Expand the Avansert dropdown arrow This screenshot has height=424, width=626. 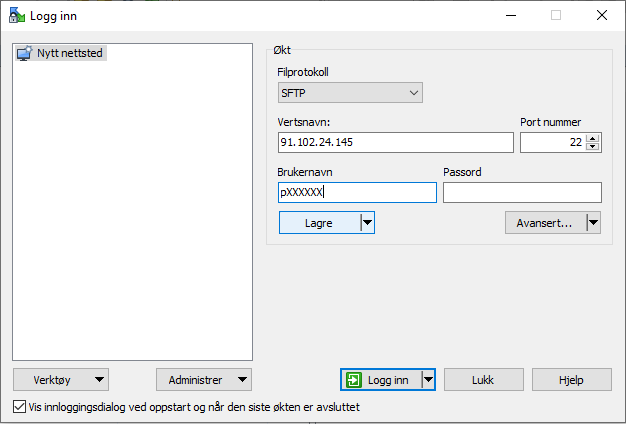594,223
